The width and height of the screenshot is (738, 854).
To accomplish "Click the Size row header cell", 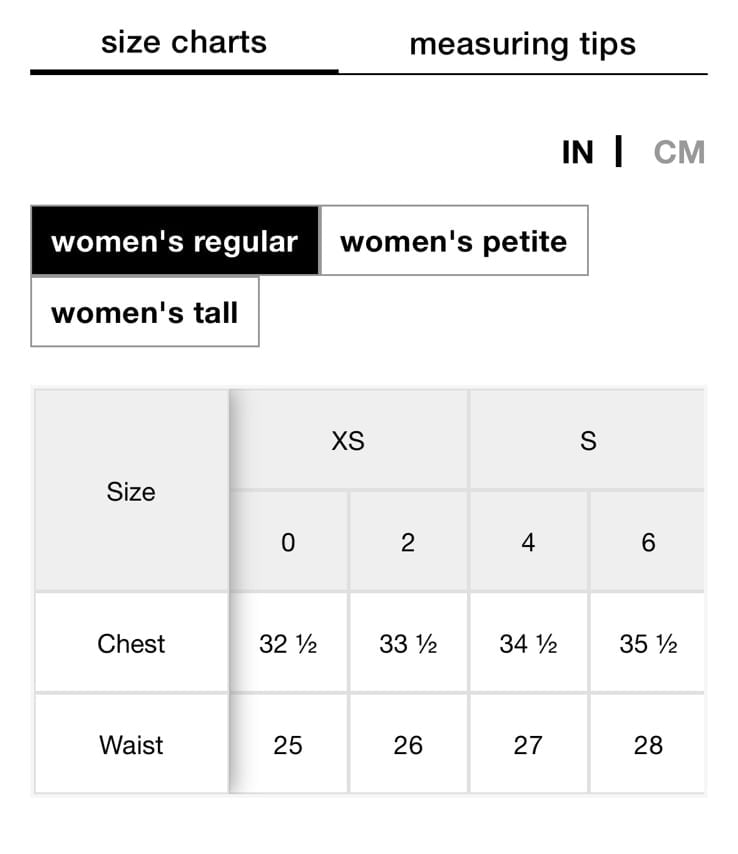I will coord(131,491).
